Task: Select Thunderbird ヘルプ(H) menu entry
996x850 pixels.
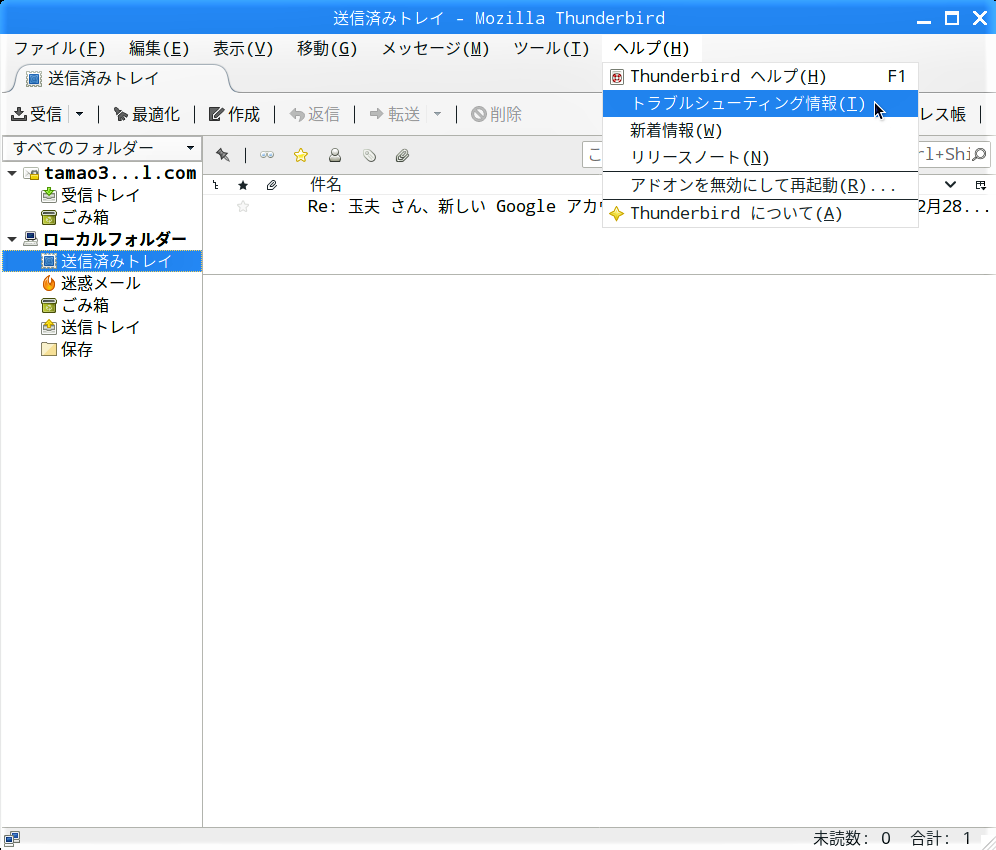Action: [x=760, y=76]
